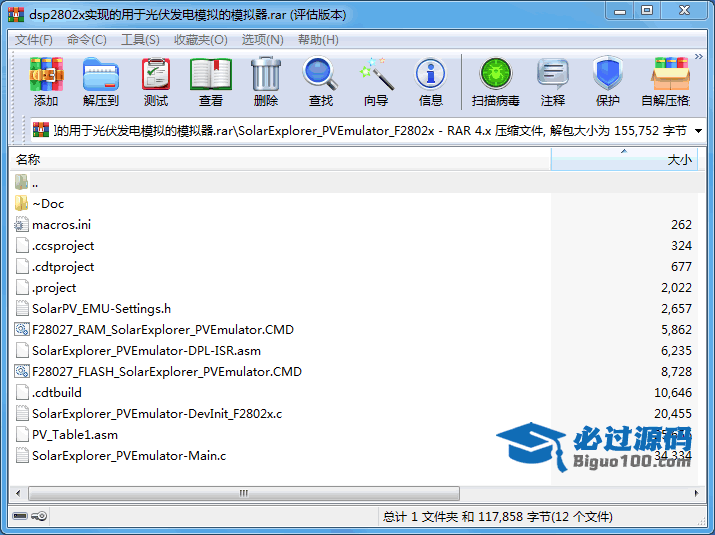Click the 添加 (Add) toolbar icon
This screenshot has width=715, height=535.
(x=46, y=81)
